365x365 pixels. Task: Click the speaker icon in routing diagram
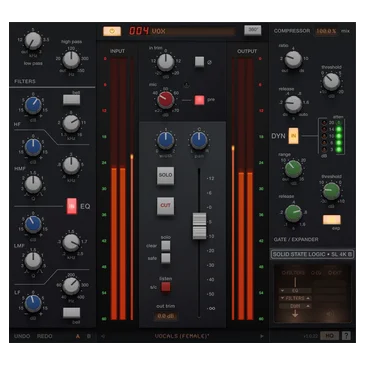(330, 314)
